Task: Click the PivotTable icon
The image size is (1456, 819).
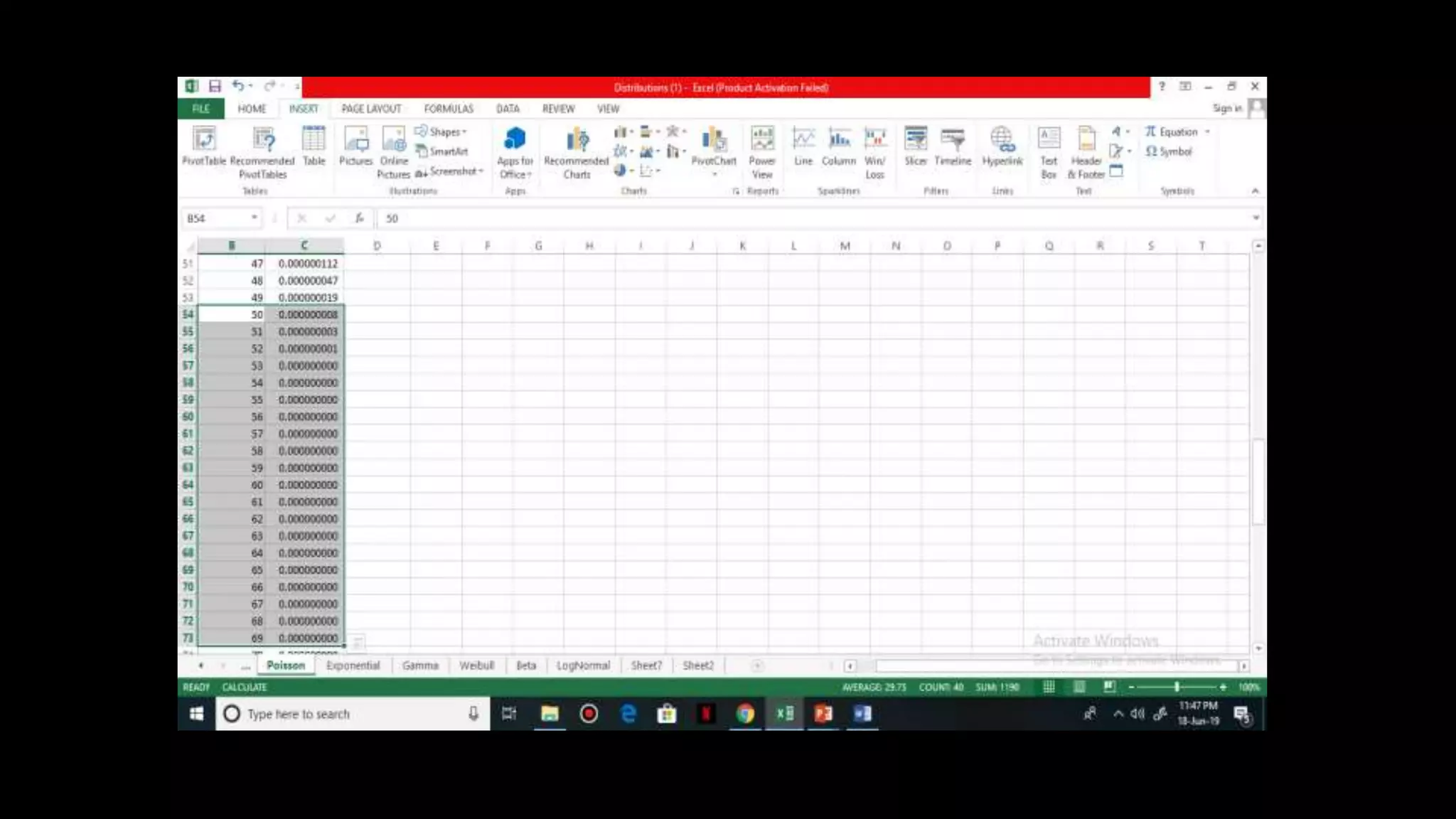Action: pos(204,139)
